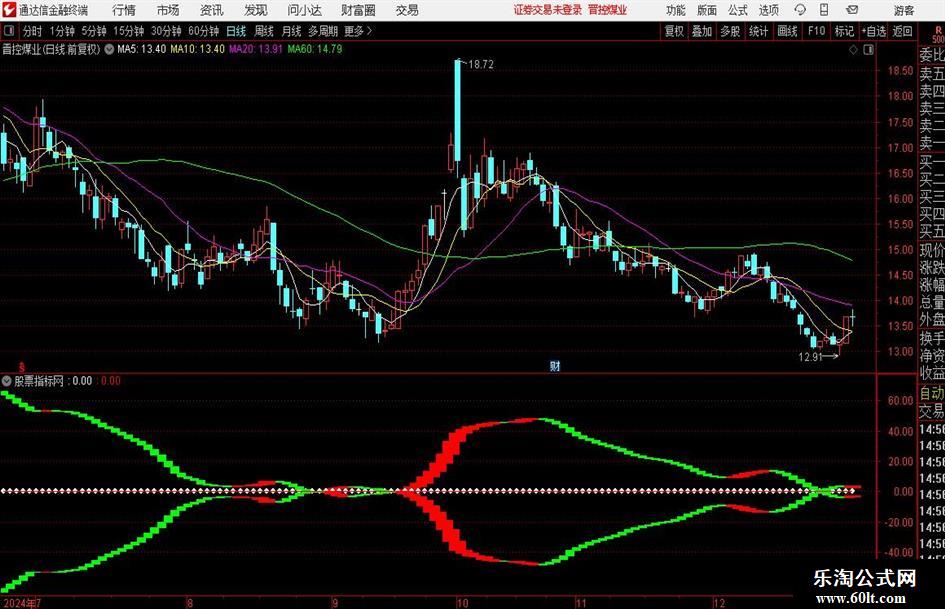The height and width of the screenshot is (609, 945).
Task: Click the red 晋控煤业 title text
Action: [x=608, y=10]
